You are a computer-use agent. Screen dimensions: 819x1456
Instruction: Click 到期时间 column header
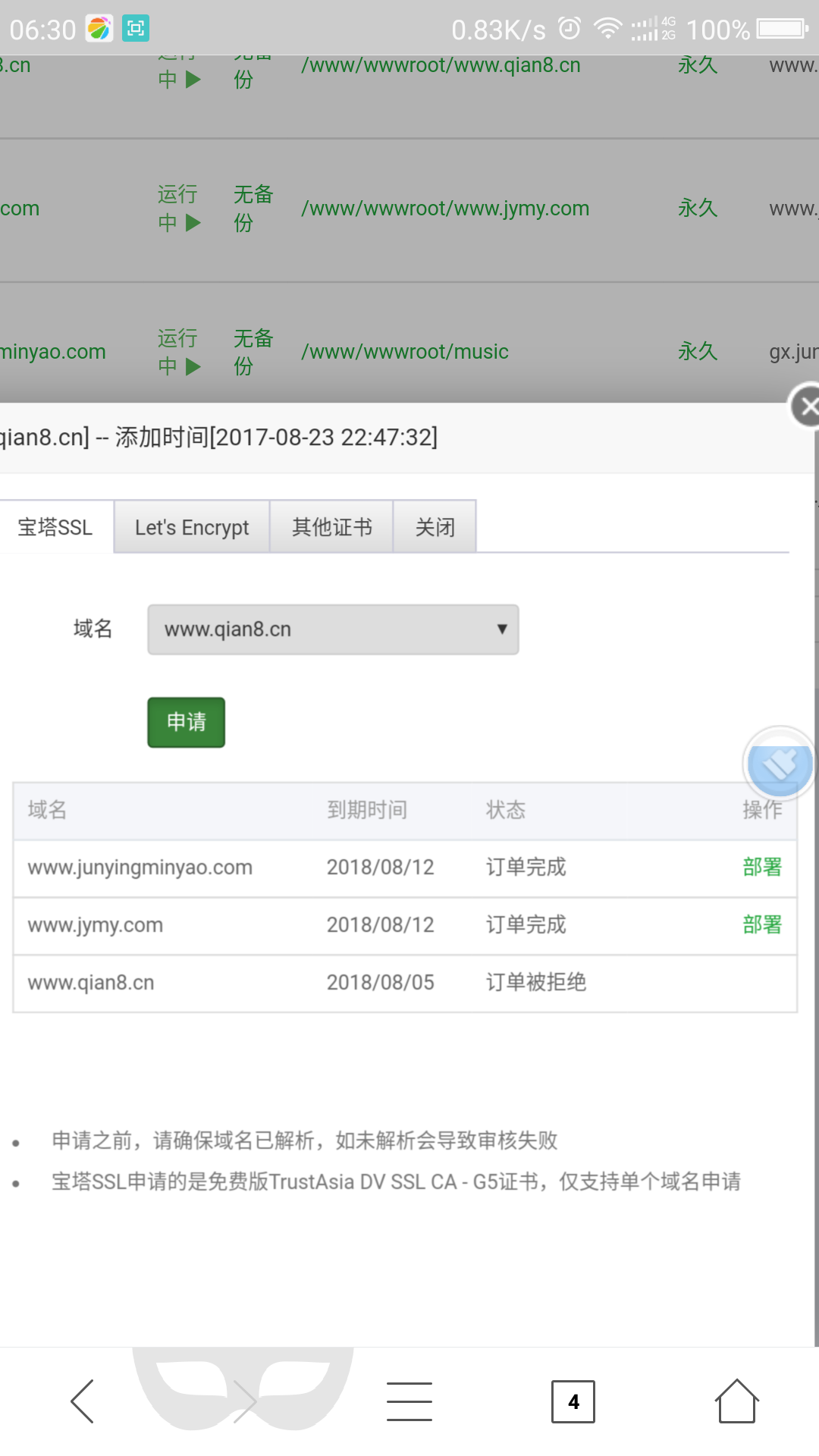coord(367,810)
